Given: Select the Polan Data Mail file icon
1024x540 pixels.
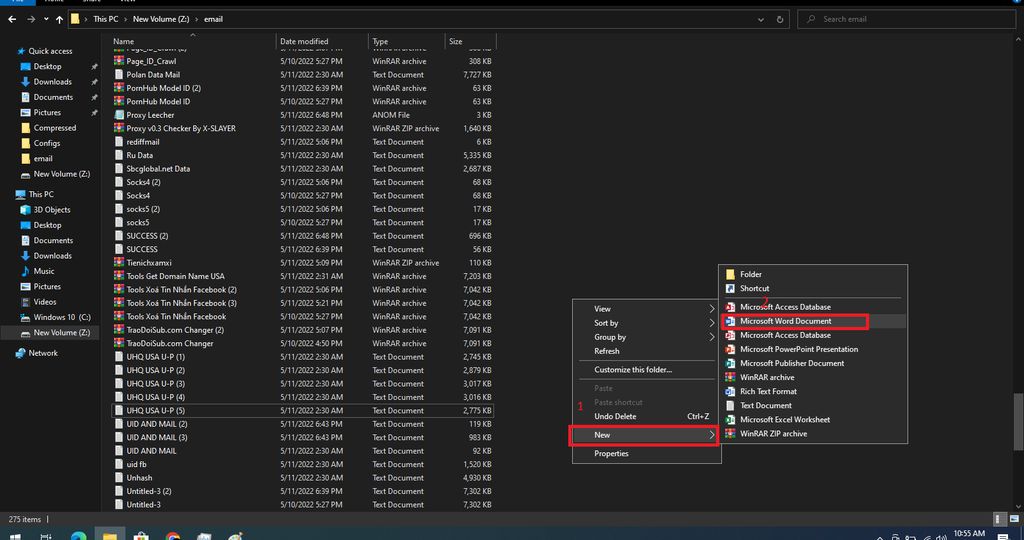Looking at the screenshot, I should point(119,74).
